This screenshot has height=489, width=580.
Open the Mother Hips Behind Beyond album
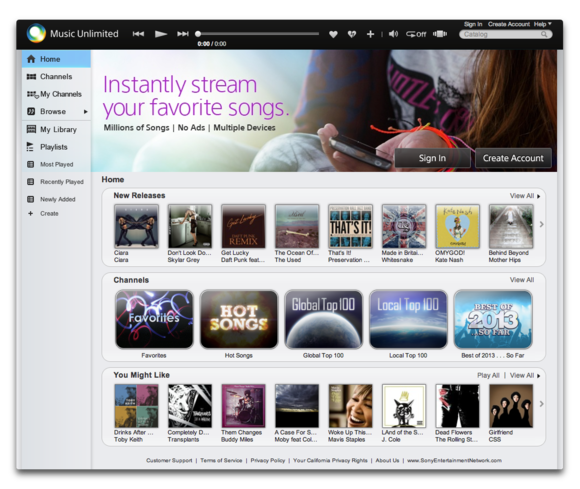pyautogui.click(x=511, y=226)
